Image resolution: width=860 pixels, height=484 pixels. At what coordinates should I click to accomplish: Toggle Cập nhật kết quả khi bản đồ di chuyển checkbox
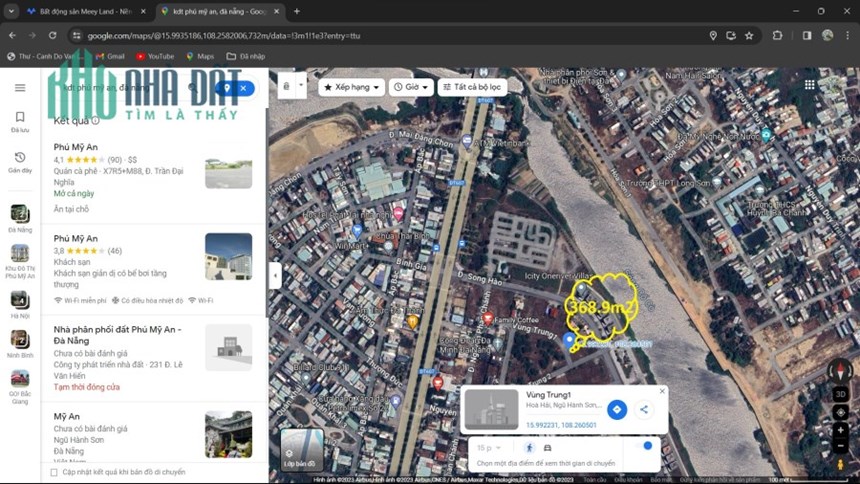(x=54, y=472)
